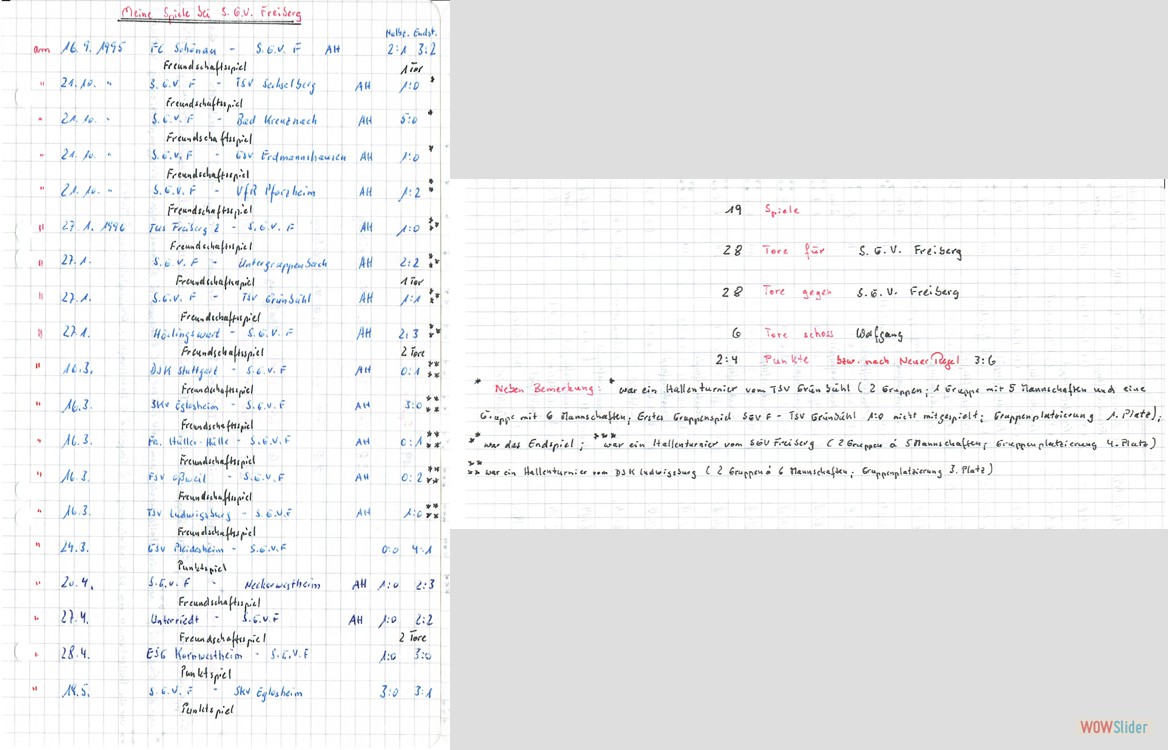This screenshot has width=1168, height=750.
Task: Click the ESG Kornwestheim match row
Action: point(232,655)
